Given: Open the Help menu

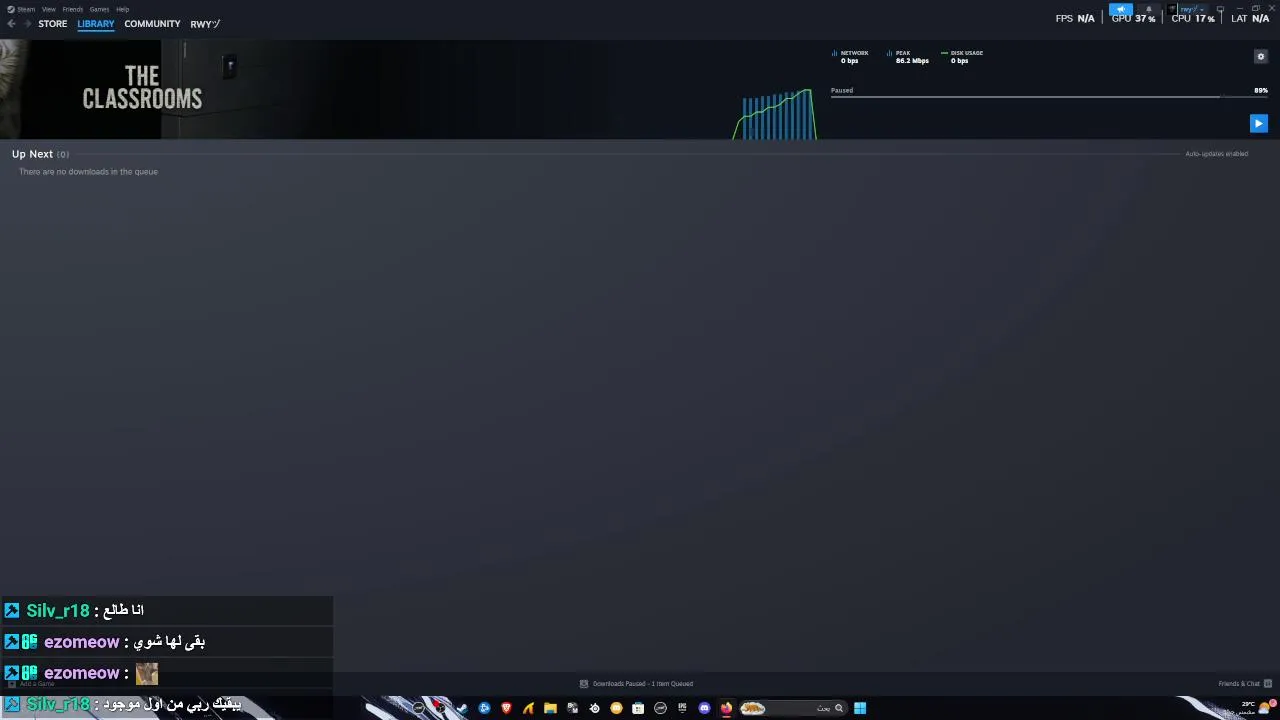Looking at the screenshot, I should tap(122, 9).
